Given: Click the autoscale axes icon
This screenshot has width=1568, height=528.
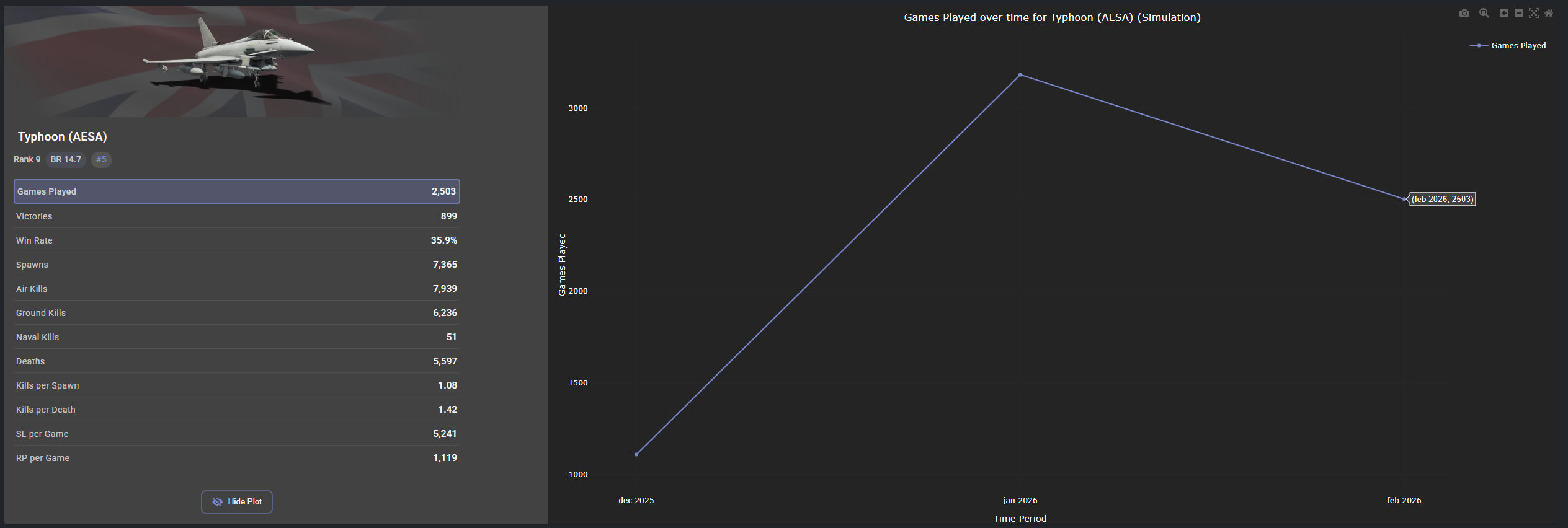Looking at the screenshot, I should click(1533, 13).
